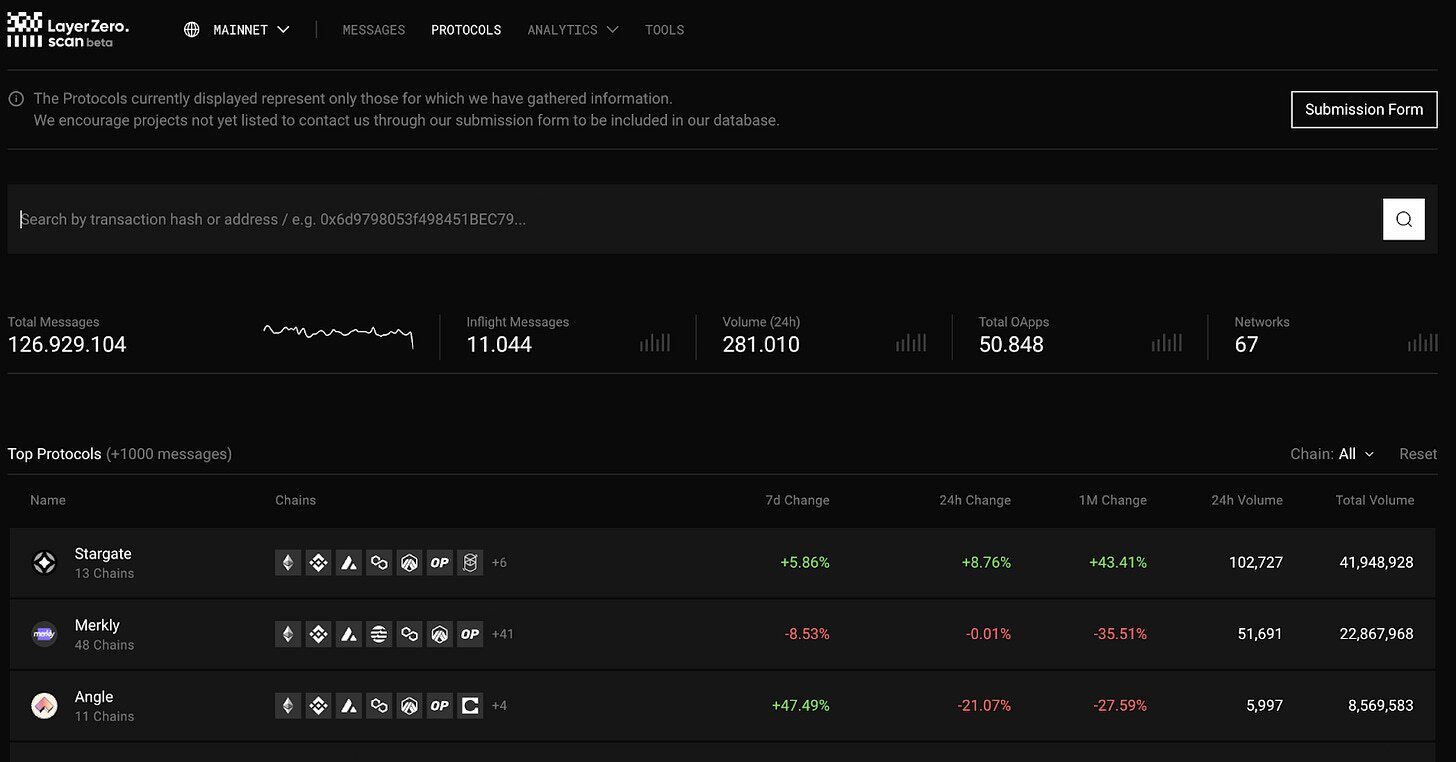Click the Arbitrum chain icon in Merkly row

[440, 634]
